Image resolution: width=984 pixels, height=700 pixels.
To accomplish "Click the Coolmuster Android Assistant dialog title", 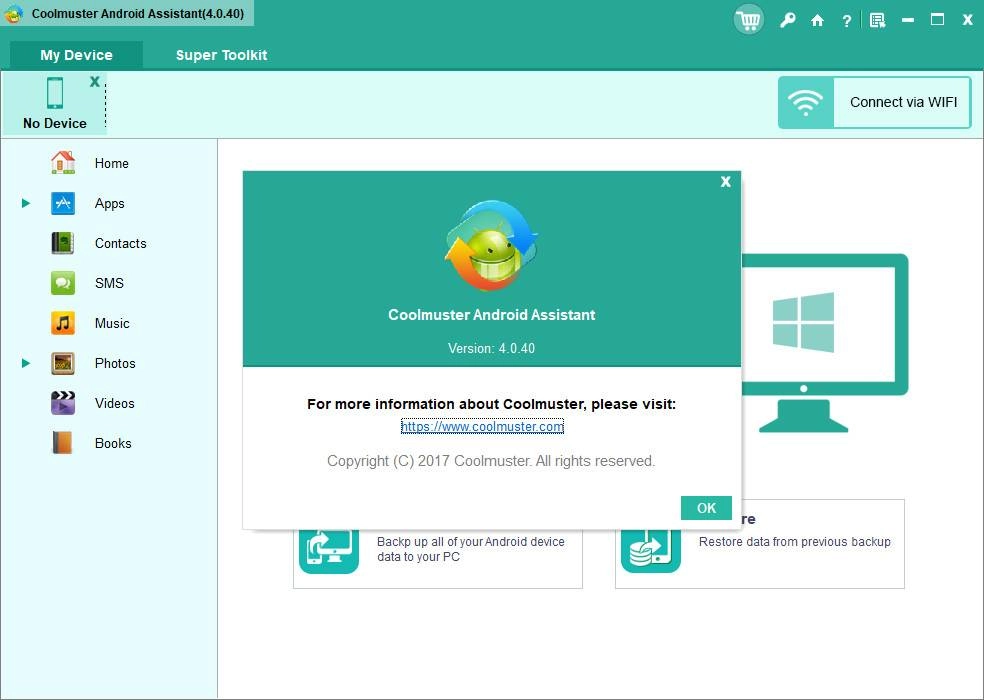I will coord(491,315).
